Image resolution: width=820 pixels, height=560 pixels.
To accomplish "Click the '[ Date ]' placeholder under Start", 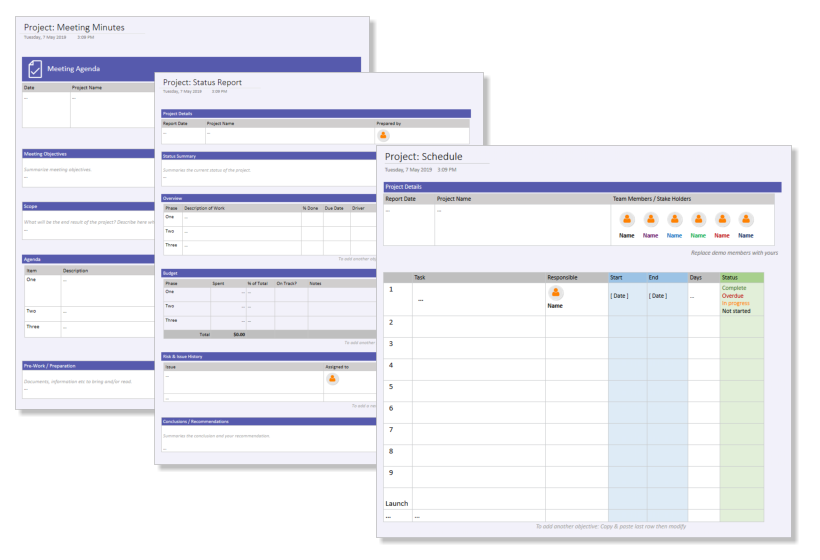I will [x=619, y=296].
